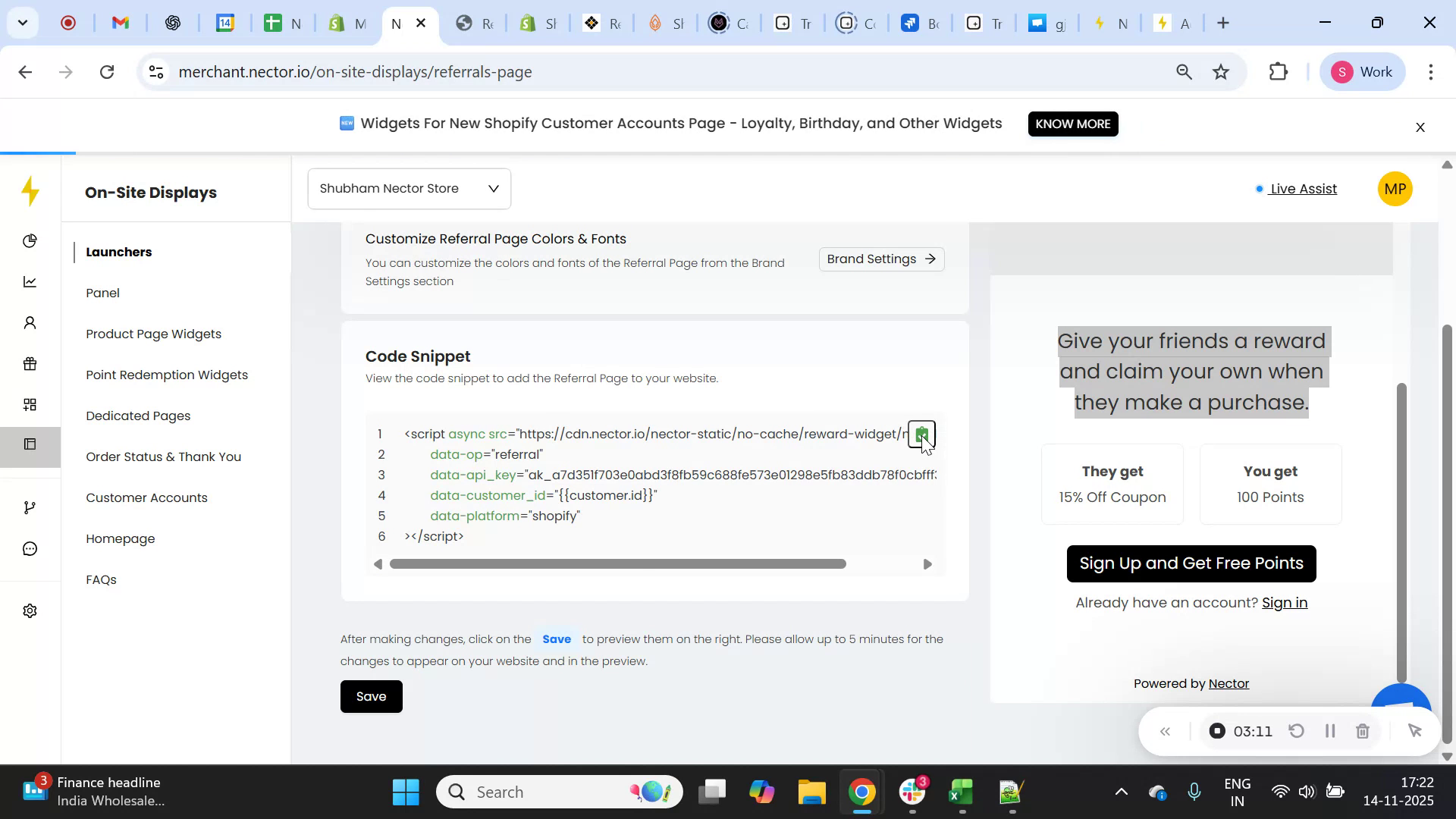1456x819 pixels.
Task: Open the chat feedback icon in sidebar
Action: click(30, 548)
